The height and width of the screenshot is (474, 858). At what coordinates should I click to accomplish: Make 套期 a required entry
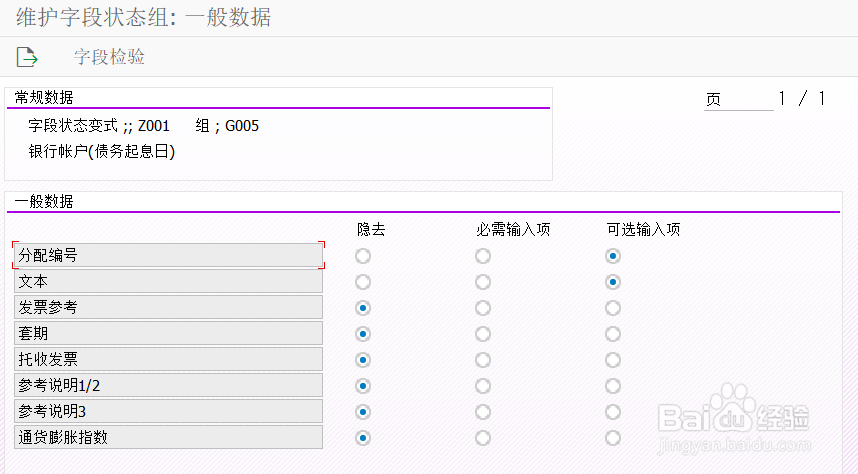click(483, 334)
